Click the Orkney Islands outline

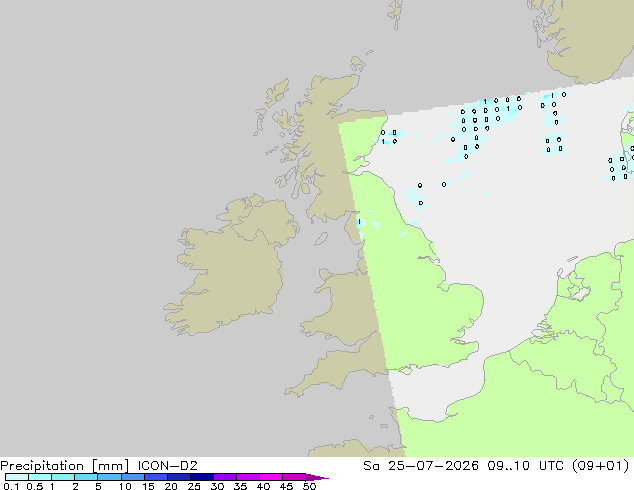pyautogui.click(x=358, y=63)
